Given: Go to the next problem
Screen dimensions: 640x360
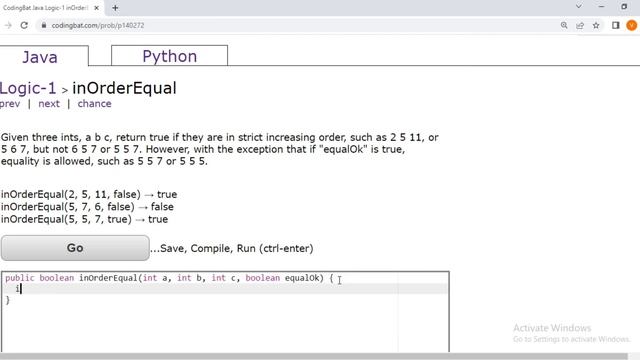Looking at the screenshot, I should (x=49, y=104).
